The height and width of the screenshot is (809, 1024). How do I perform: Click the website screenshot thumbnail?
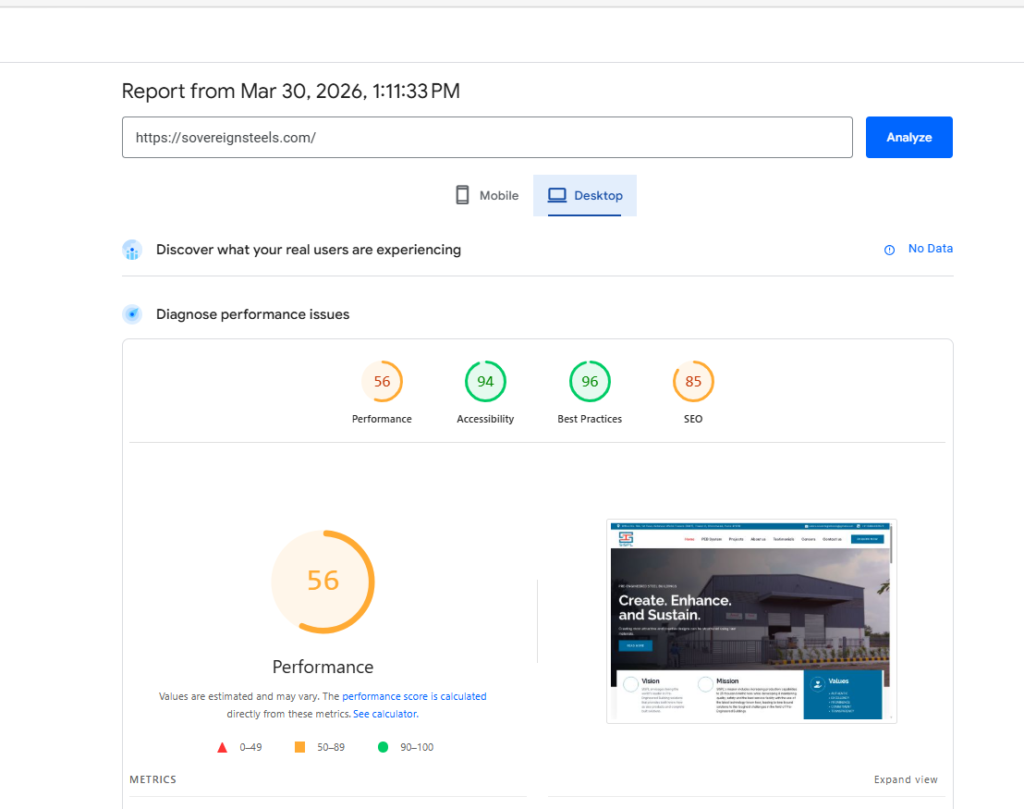click(751, 620)
